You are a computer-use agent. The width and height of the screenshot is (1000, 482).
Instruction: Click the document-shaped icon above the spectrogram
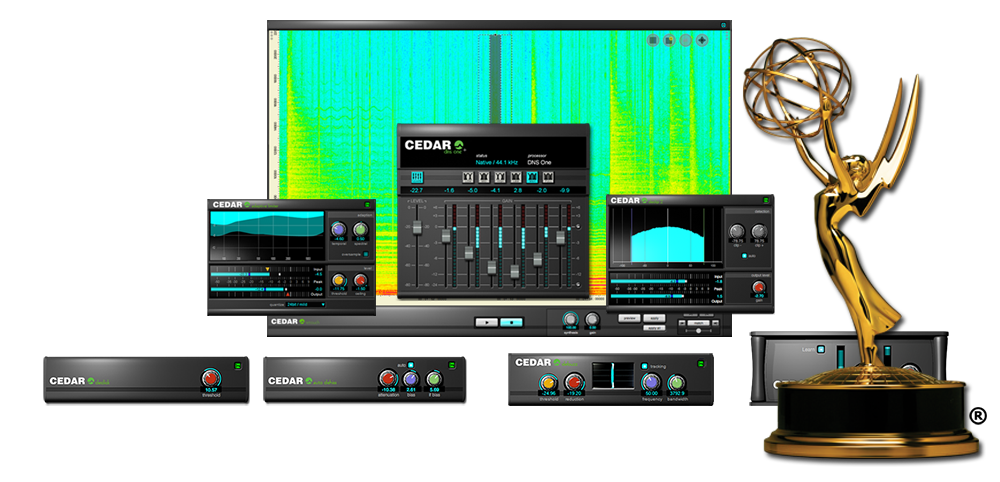(670, 40)
